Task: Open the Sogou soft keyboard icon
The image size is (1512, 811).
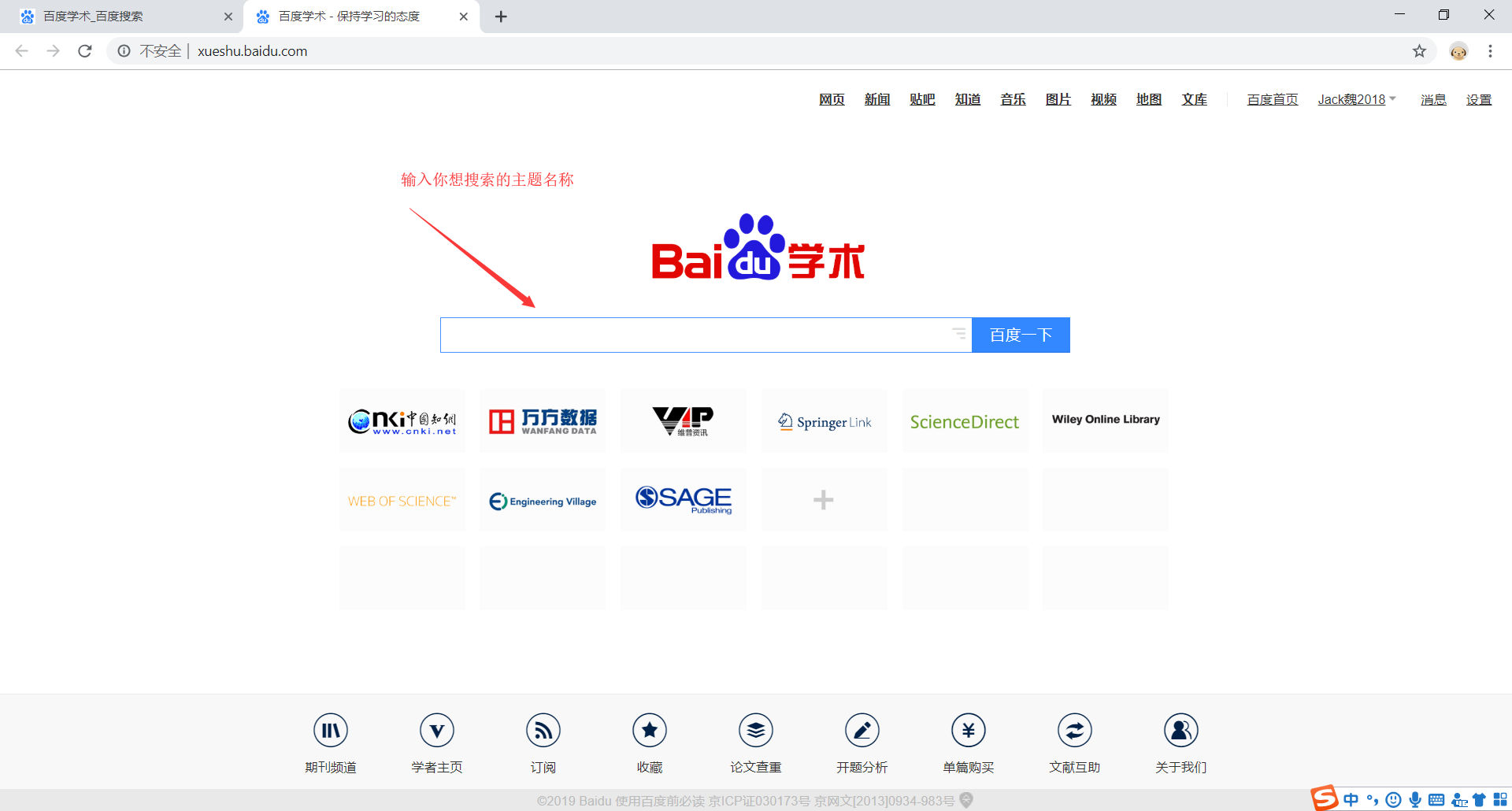Action: click(1436, 800)
